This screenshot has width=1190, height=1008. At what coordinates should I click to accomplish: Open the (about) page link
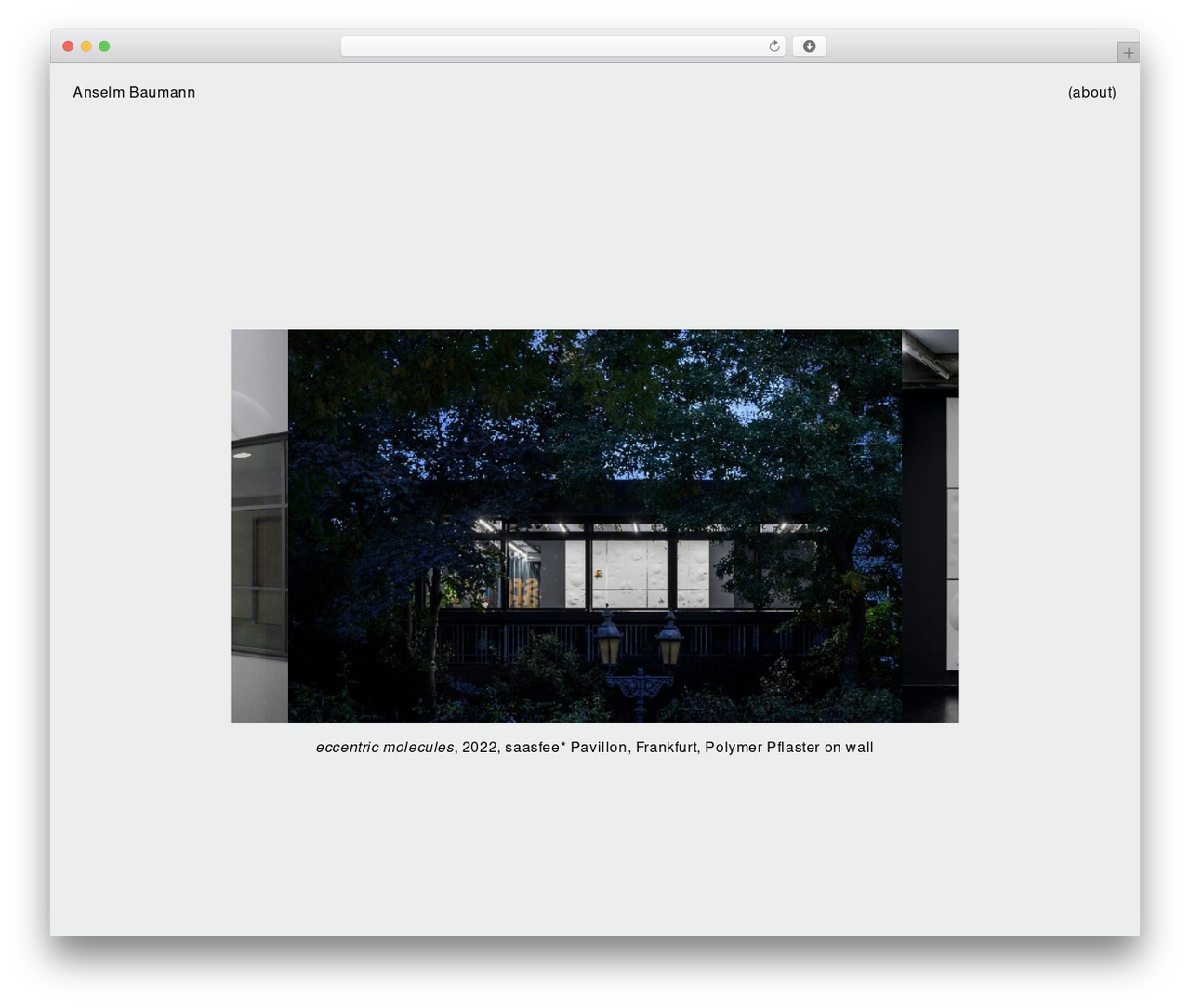click(1091, 92)
